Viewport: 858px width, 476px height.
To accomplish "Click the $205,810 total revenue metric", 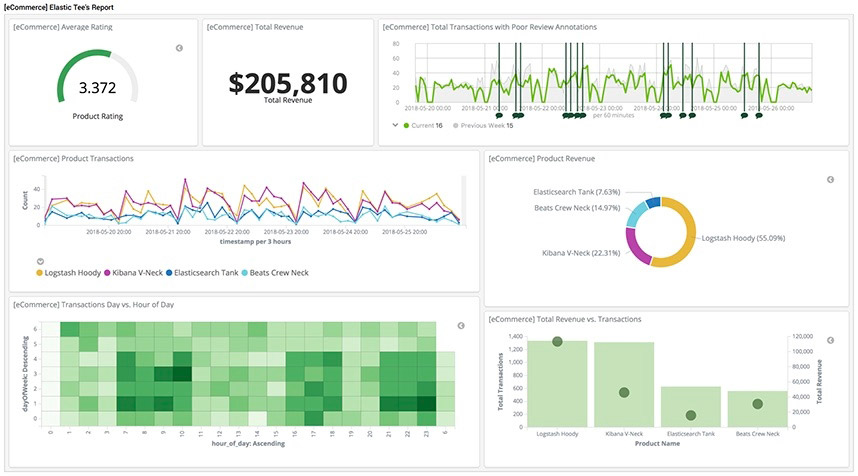I will (288, 83).
